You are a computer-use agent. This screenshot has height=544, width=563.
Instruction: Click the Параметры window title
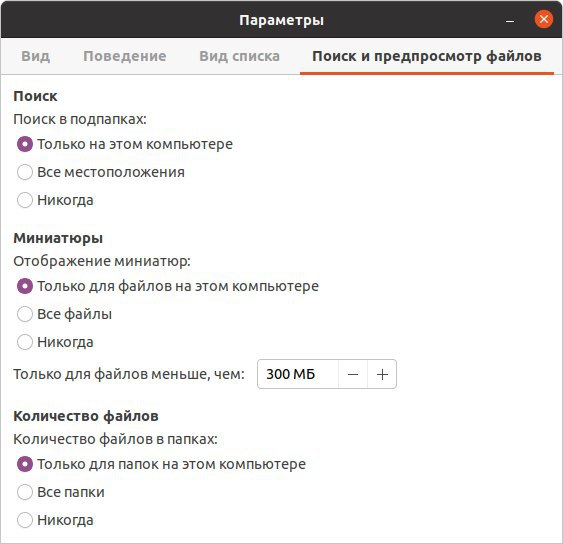click(282, 20)
